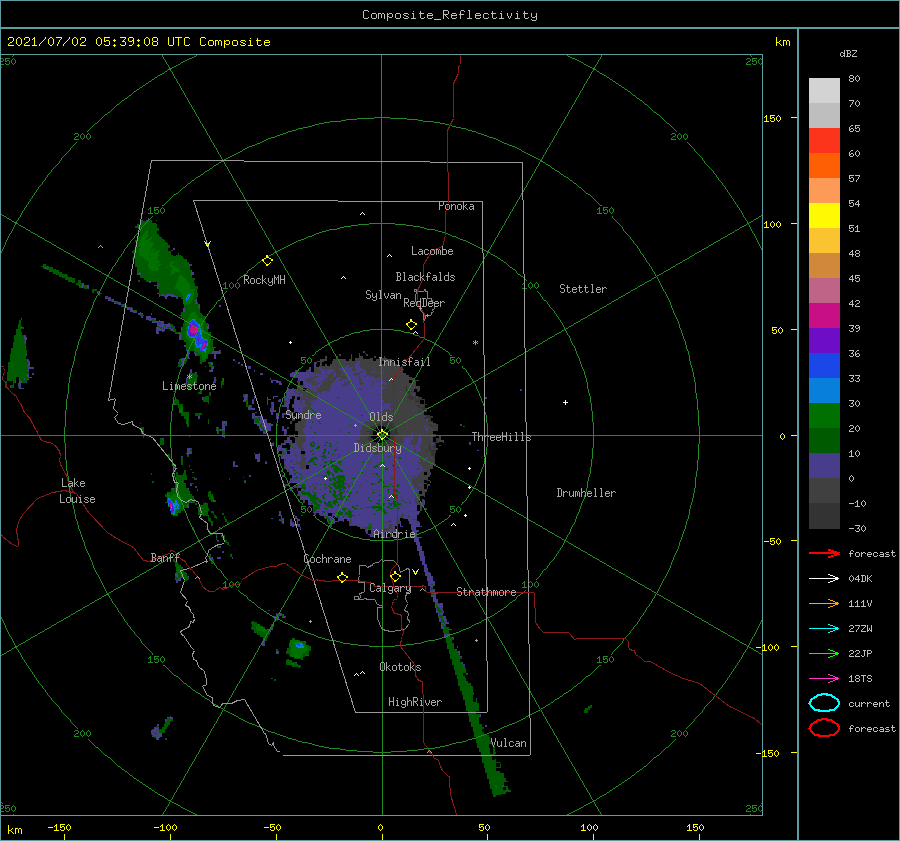This screenshot has height=841, width=900.
Task: Click the white 04DK arrow icon
Action: pos(824,578)
